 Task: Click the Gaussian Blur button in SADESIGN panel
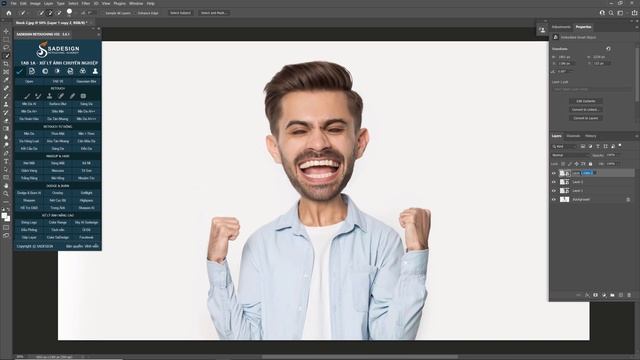(86, 81)
